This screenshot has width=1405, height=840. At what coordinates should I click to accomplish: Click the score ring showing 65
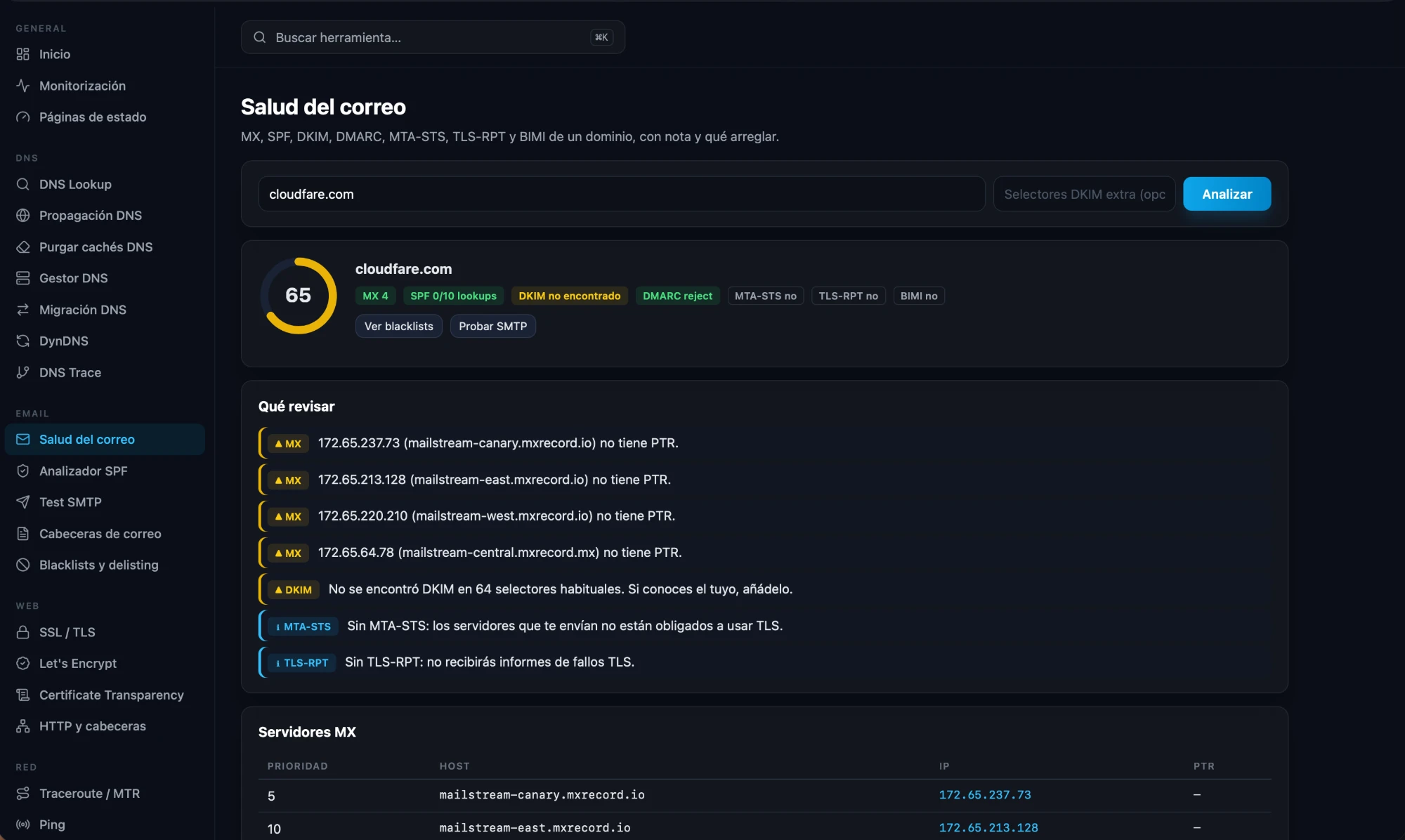coord(299,296)
